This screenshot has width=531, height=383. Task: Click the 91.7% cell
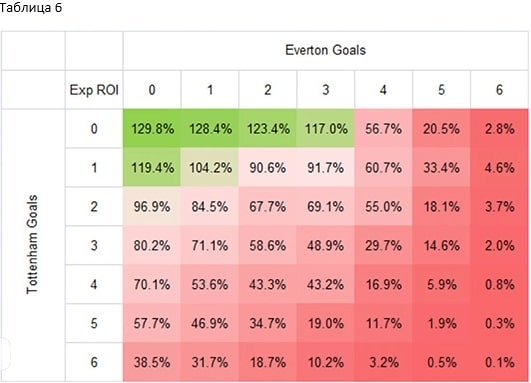click(x=326, y=168)
